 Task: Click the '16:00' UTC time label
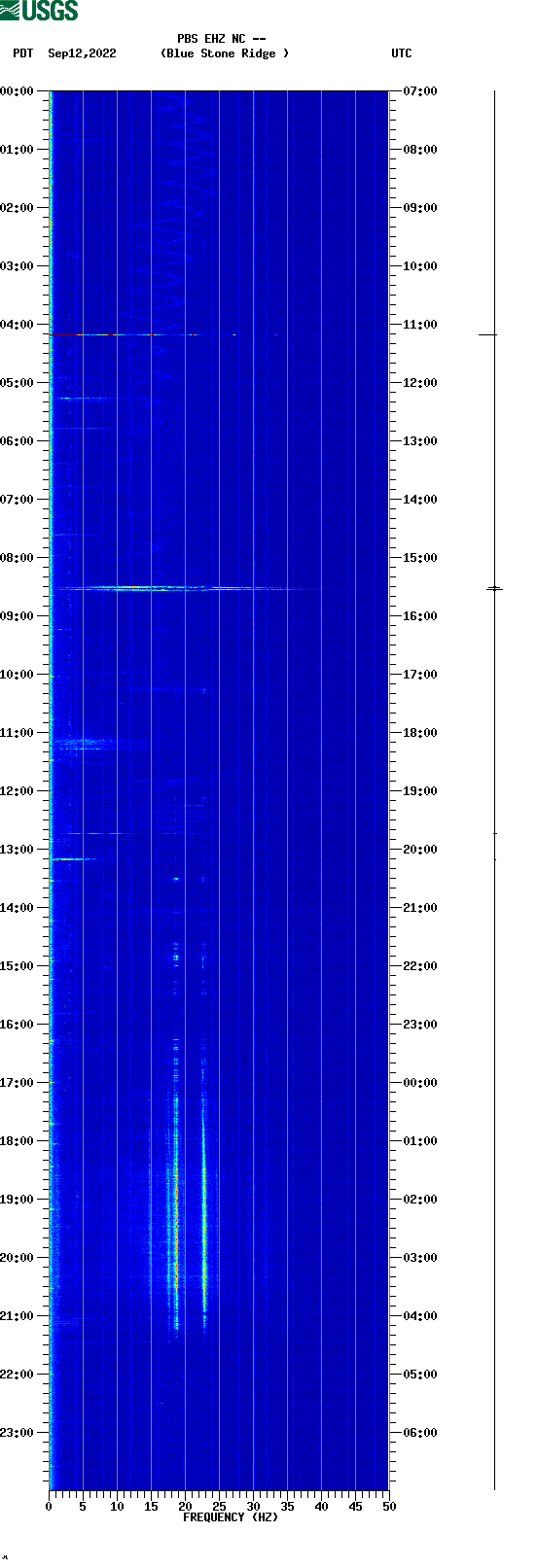click(420, 616)
